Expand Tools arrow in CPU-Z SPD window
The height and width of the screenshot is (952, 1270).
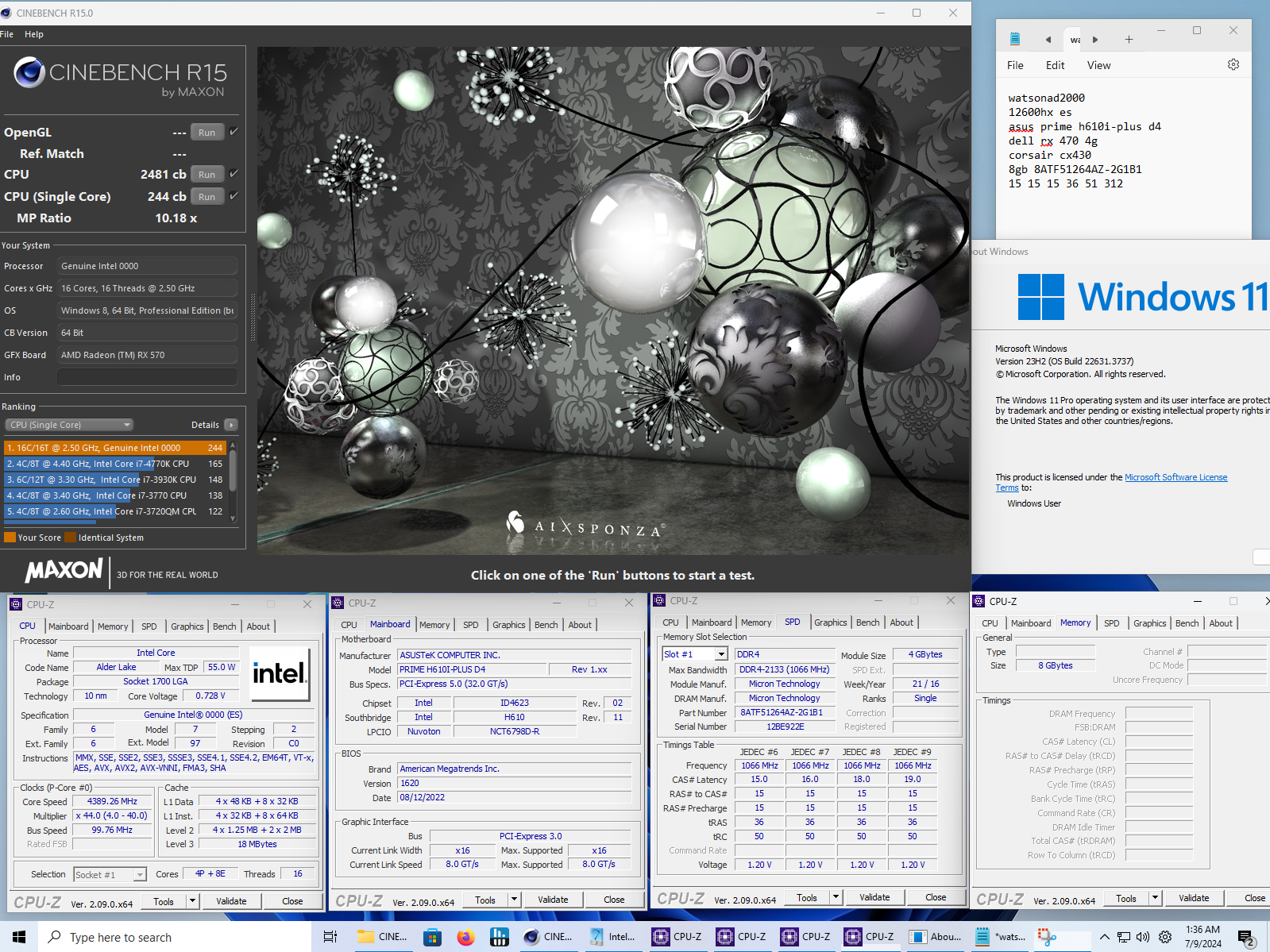coord(836,897)
